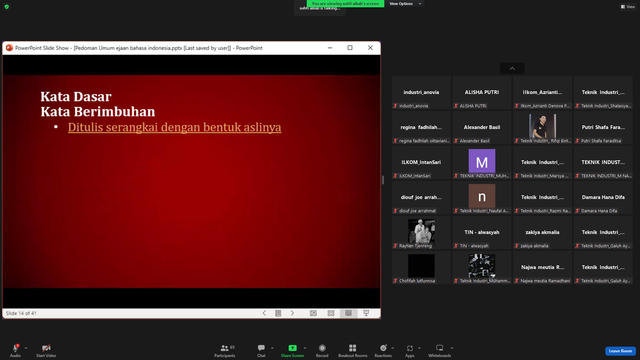Viewport: 640px width, 360px height.
Task: Click the PowerPoint logo icon in title bar
Action: (9, 48)
